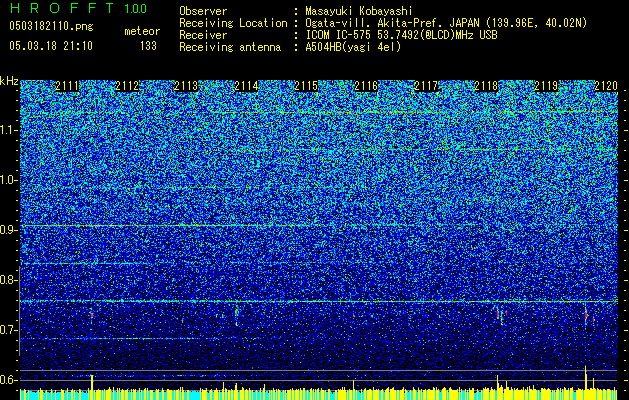Click the 1.1 kHz axis label
This screenshot has width=629, height=400.
coord(8,130)
